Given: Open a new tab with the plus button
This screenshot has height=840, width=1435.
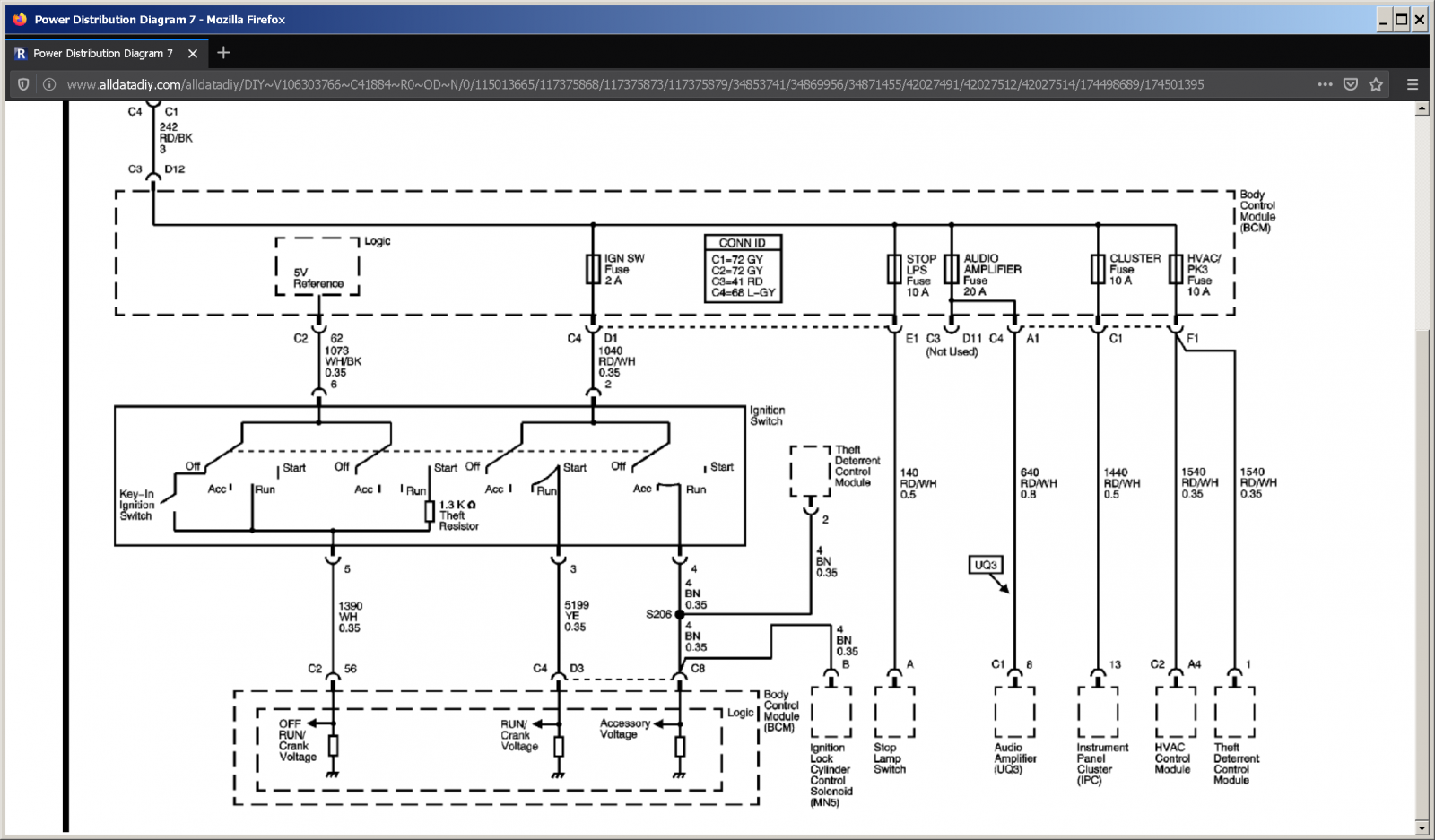Looking at the screenshot, I should 223,53.
